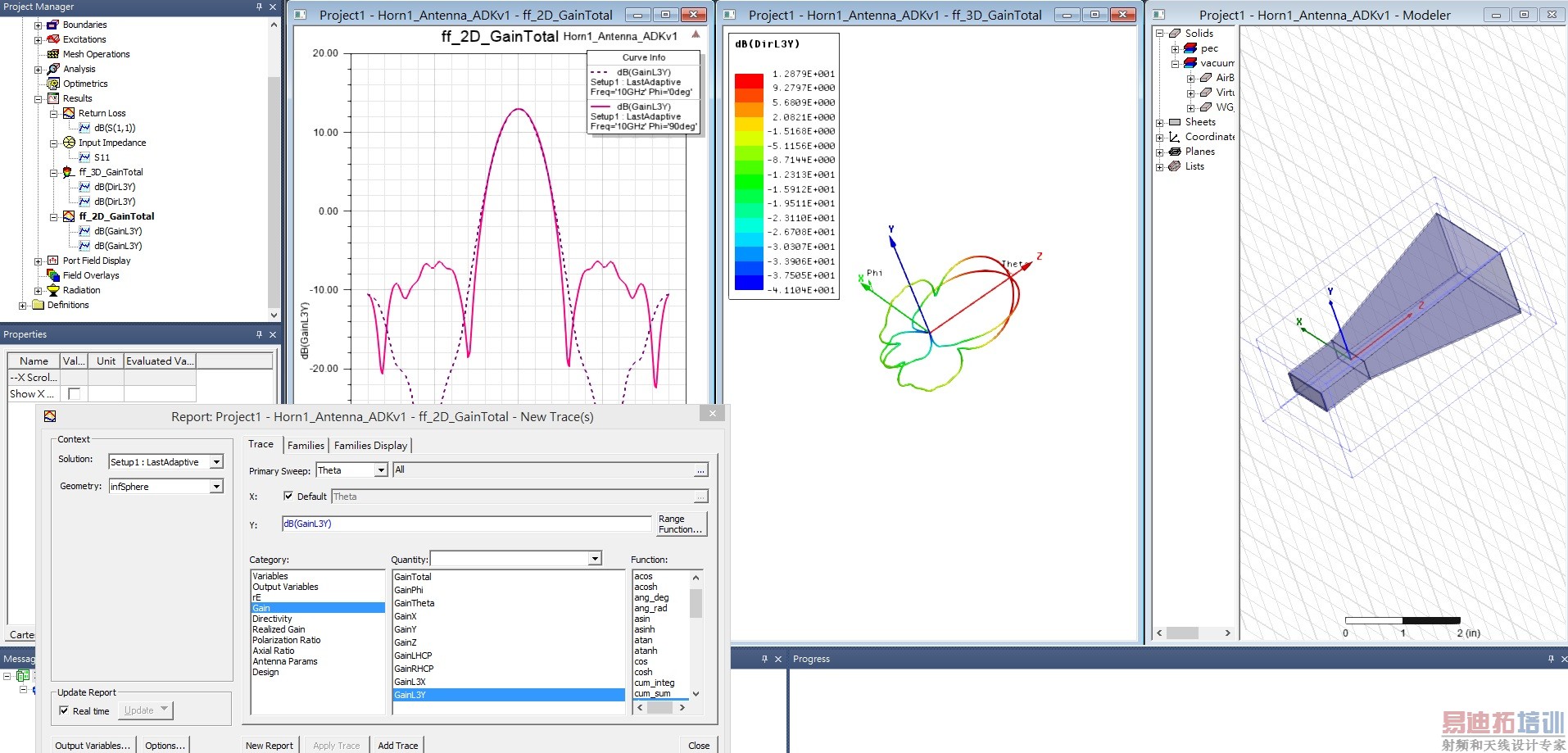Toggle the Real time update checkbox

click(x=64, y=710)
